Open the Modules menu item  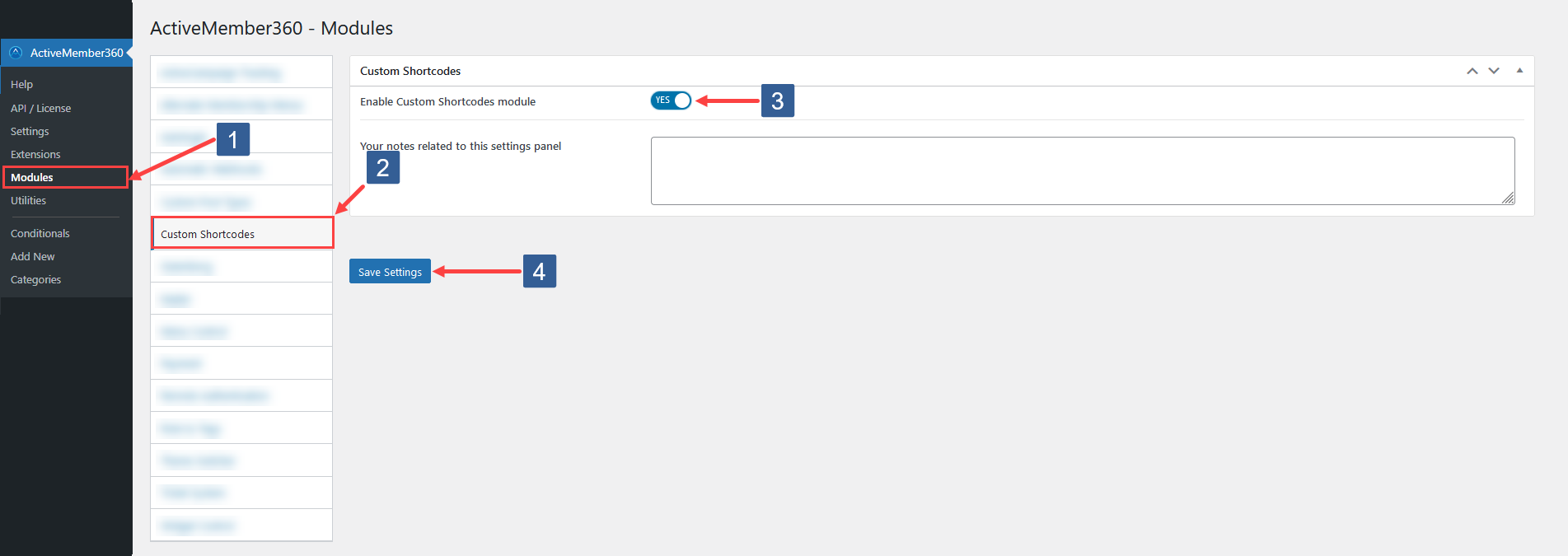coord(33,177)
